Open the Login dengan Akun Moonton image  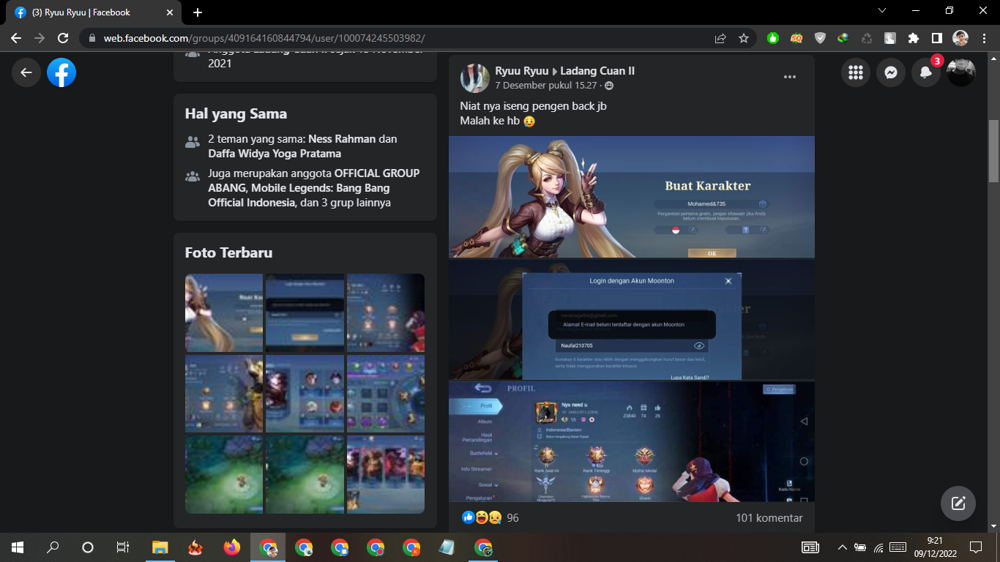click(631, 320)
